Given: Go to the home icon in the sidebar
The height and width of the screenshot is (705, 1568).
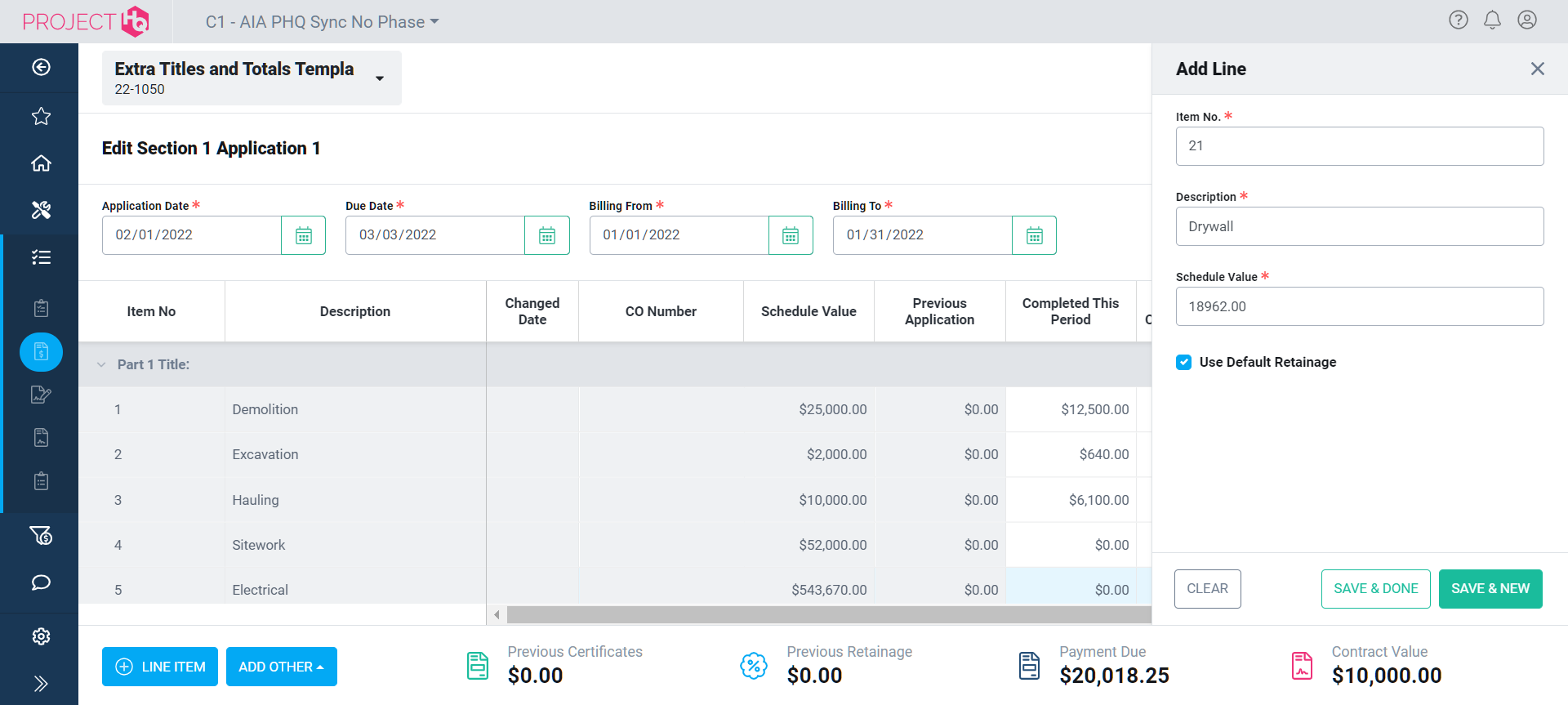Looking at the screenshot, I should click(41, 163).
